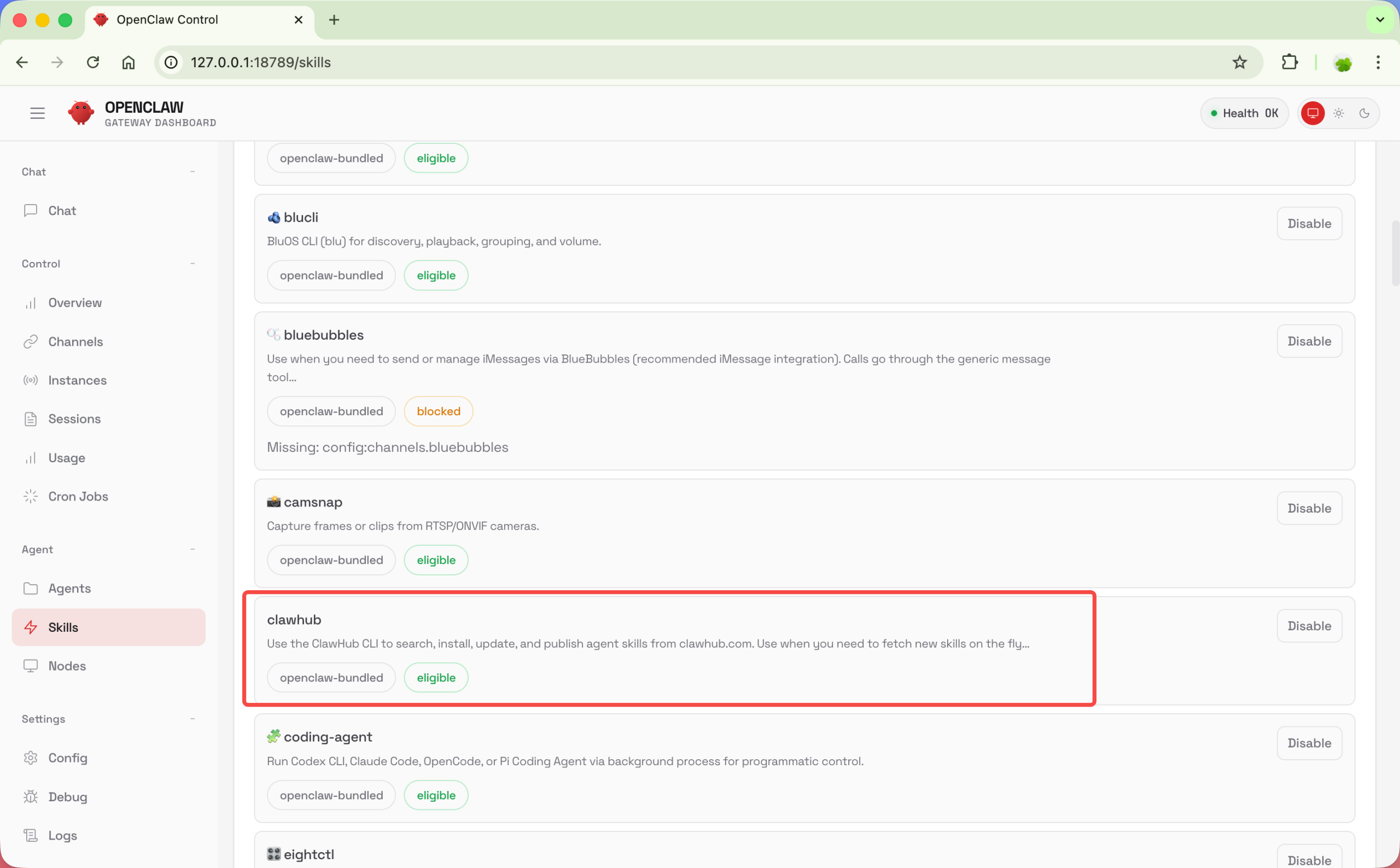The height and width of the screenshot is (868, 1400).
Task: Reload the page with refresh icon
Action: 93,62
